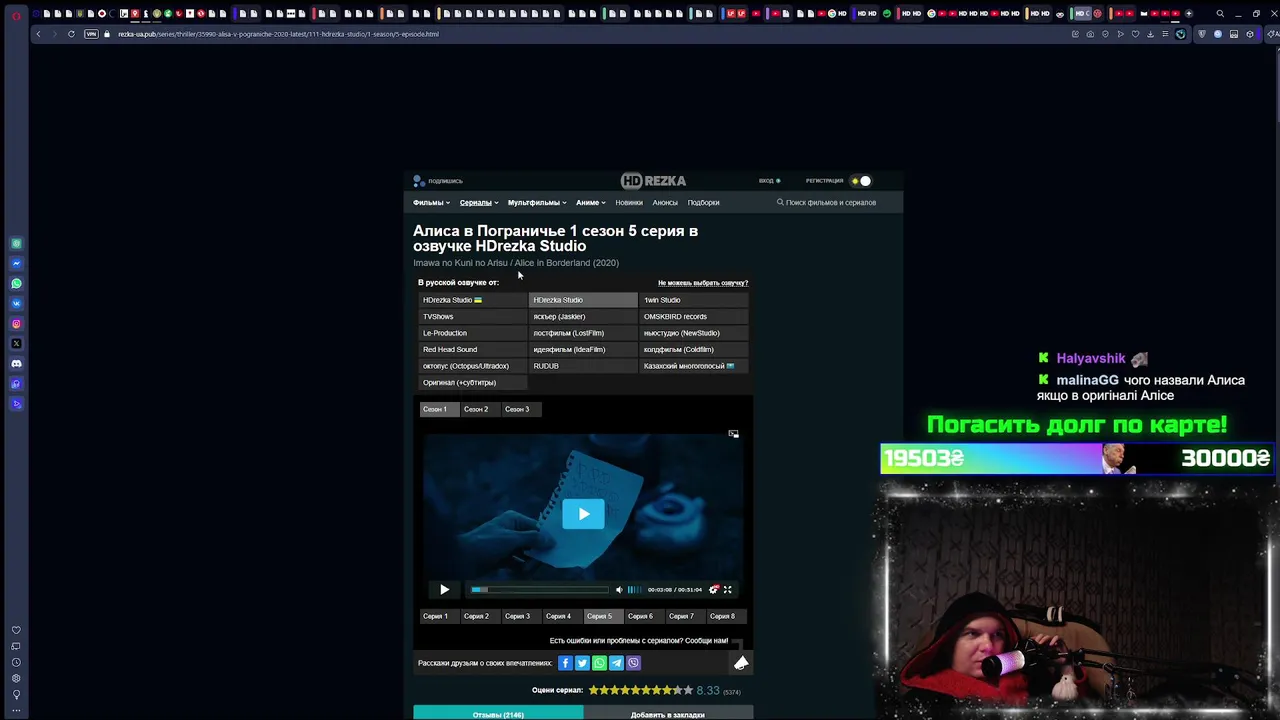Share via the Twitter icon
The width and height of the screenshot is (1280, 720).
point(582,663)
